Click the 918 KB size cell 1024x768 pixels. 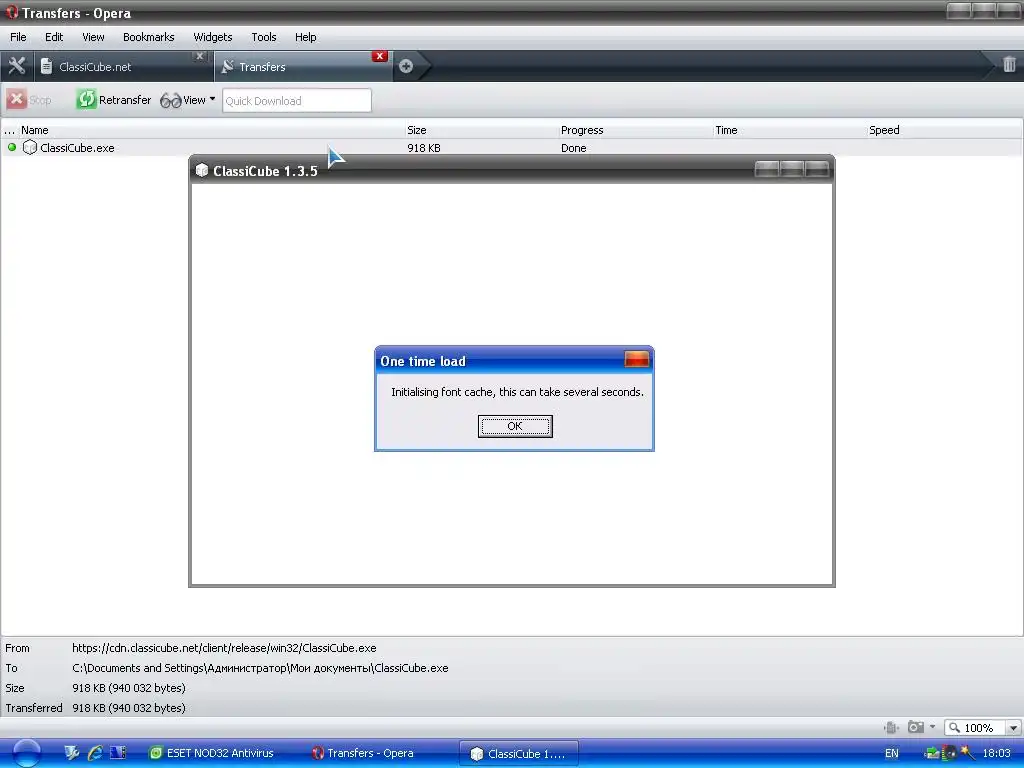424,148
